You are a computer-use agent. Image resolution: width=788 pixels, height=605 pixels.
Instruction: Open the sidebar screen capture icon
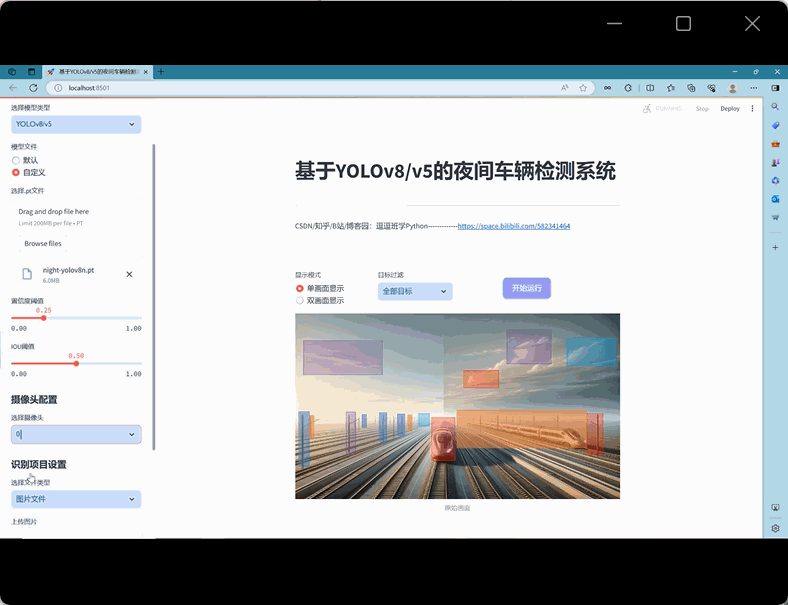[x=775, y=508]
